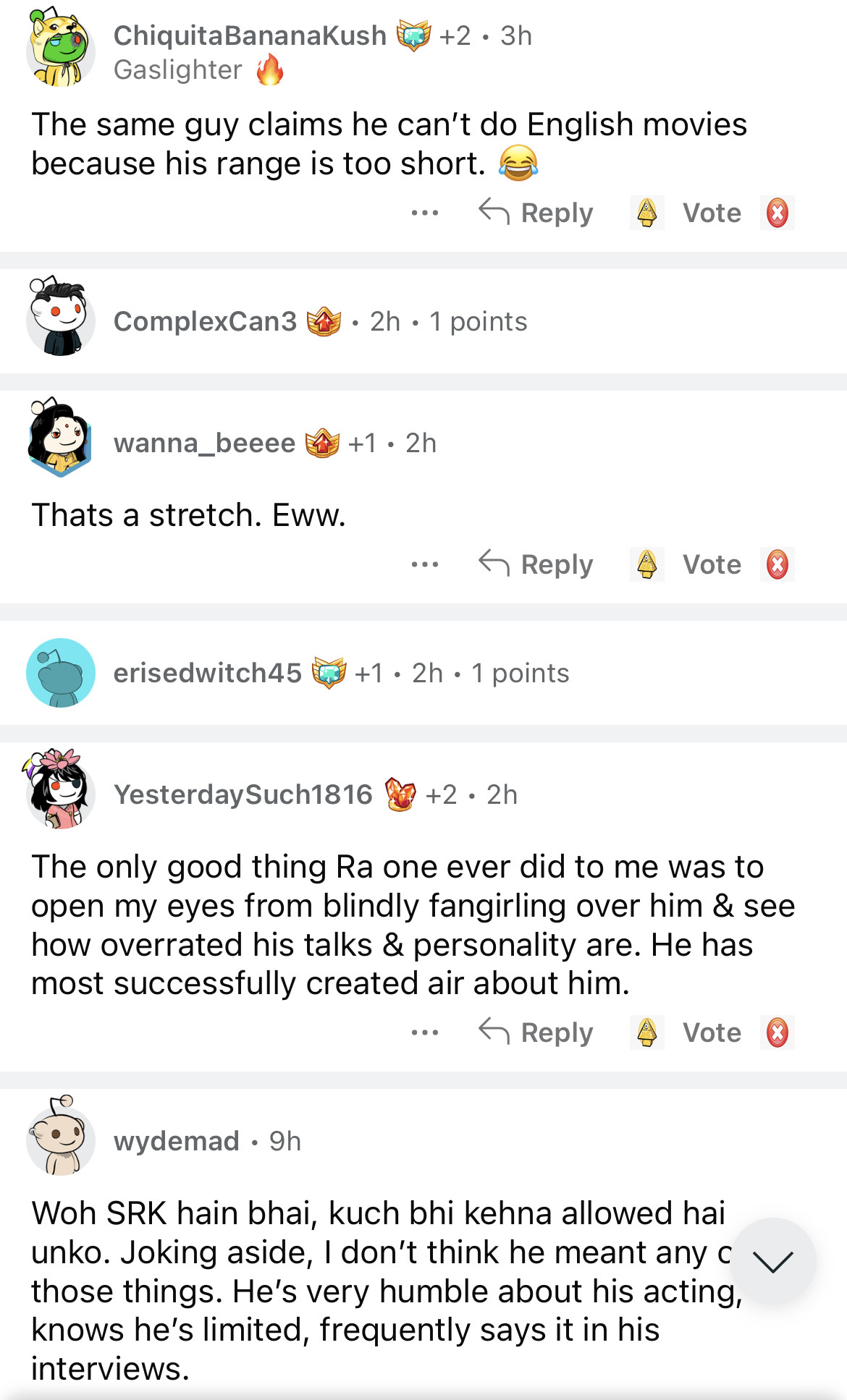Tap YesterdaySuch1816's avatar image
The width and height of the screenshot is (847, 1400).
click(x=60, y=790)
